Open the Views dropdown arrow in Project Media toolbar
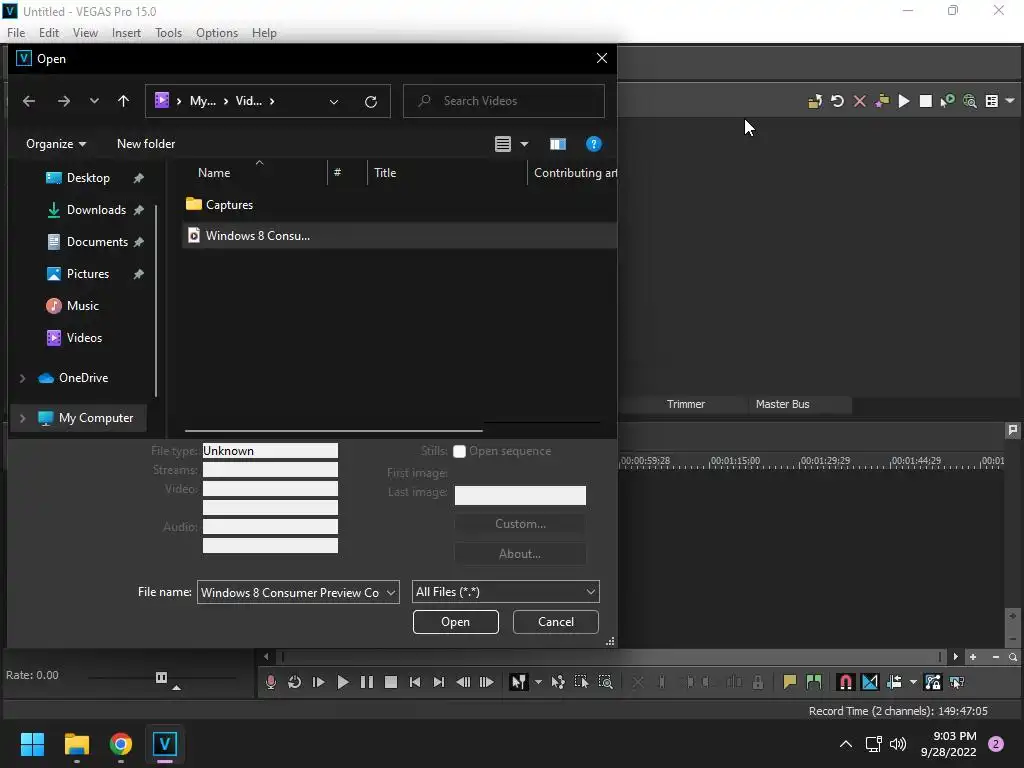Viewport: 1024px width, 768px height. pos(1010,101)
